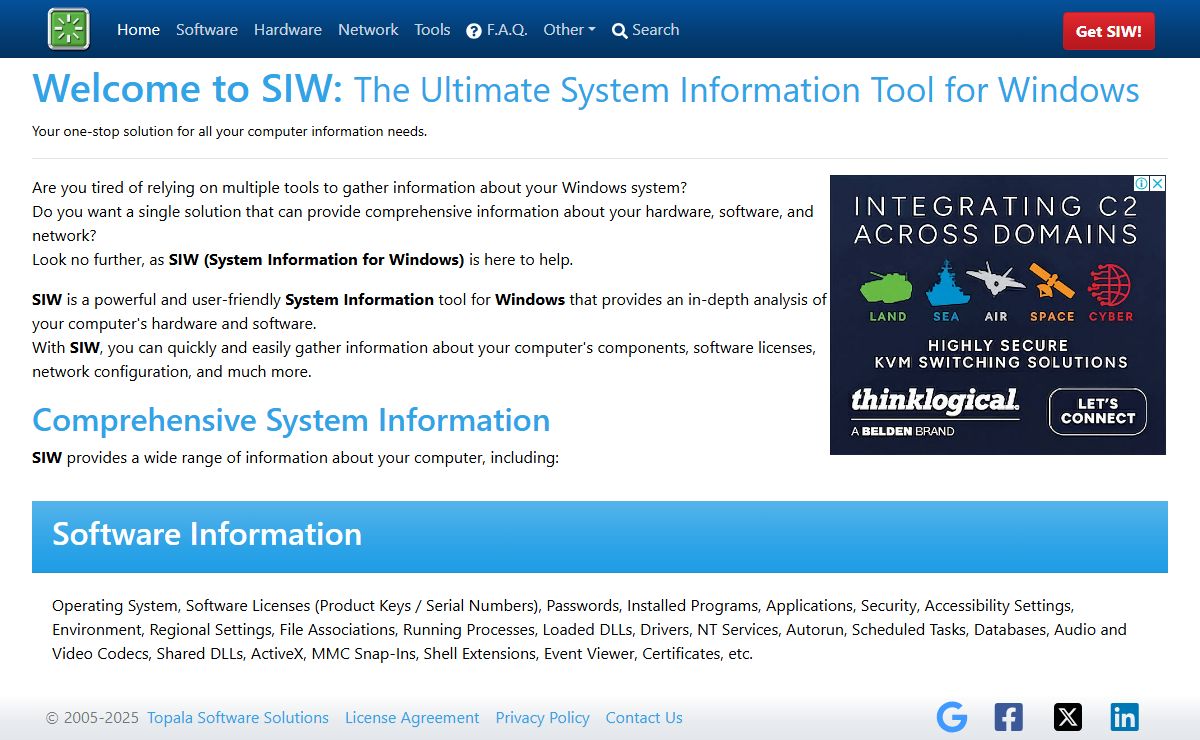Click the green SIW logo icon
Viewport: 1200px width, 740px height.
click(x=69, y=29)
